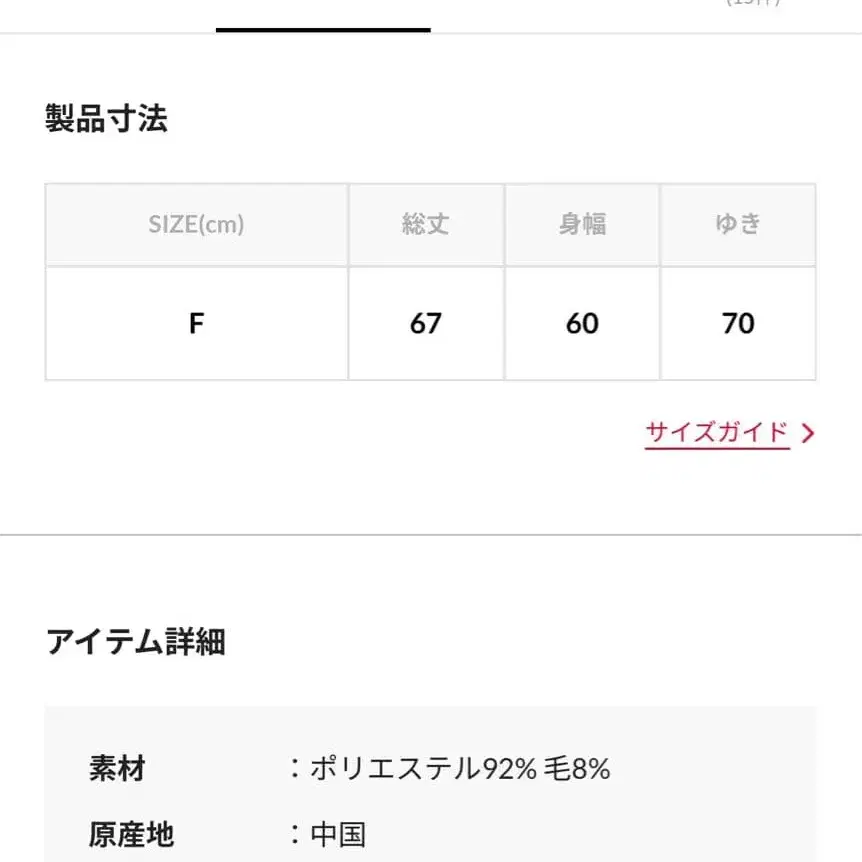Click the 総丈 column header
This screenshot has height=862, width=862.
(x=425, y=224)
